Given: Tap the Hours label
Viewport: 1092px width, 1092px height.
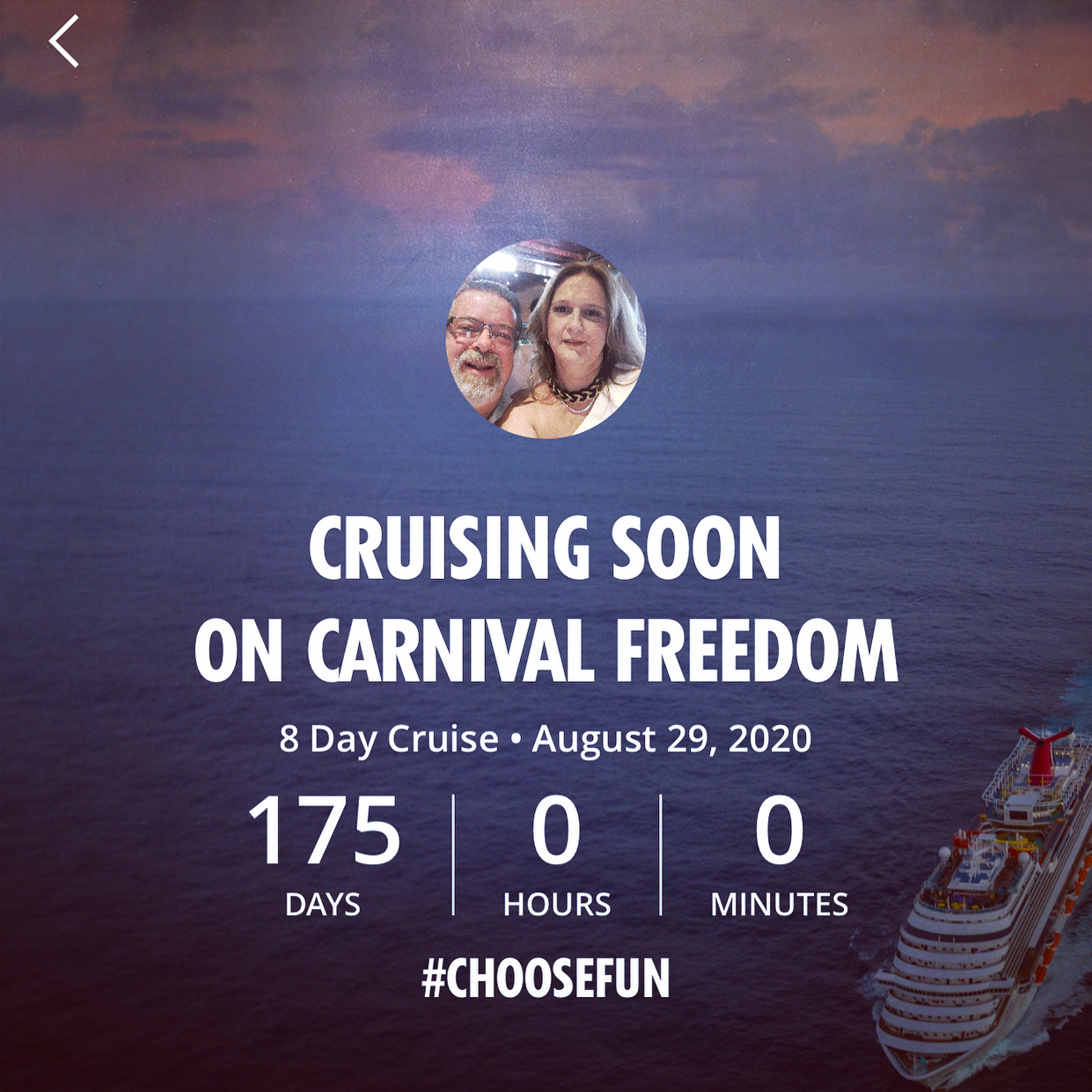Looking at the screenshot, I should click(x=557, y=905).
